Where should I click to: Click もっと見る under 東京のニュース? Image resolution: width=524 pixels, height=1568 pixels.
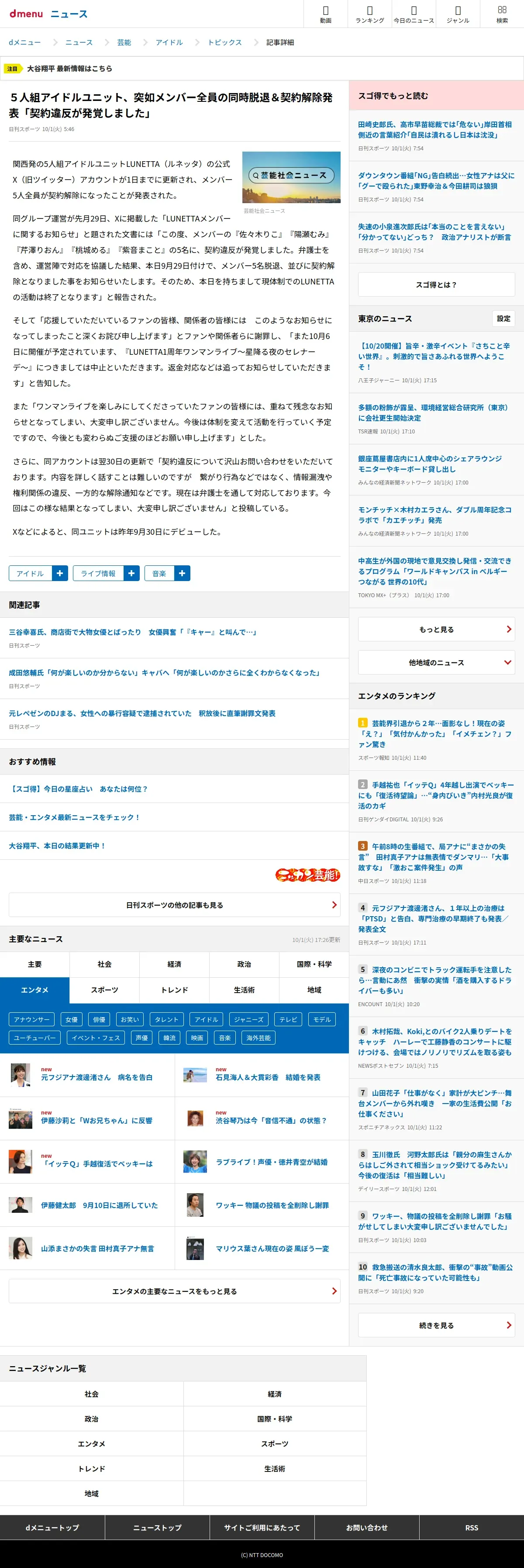coord(436,630)
